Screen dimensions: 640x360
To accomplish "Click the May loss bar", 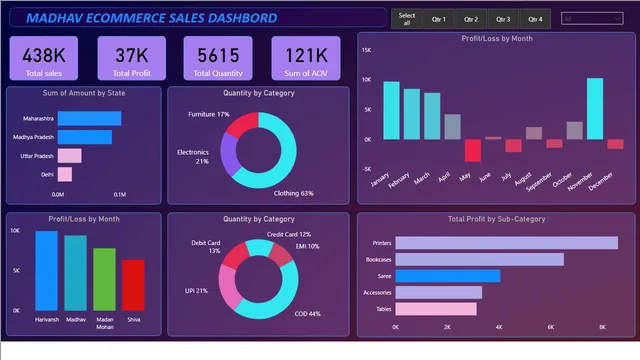I will point(473,151).
